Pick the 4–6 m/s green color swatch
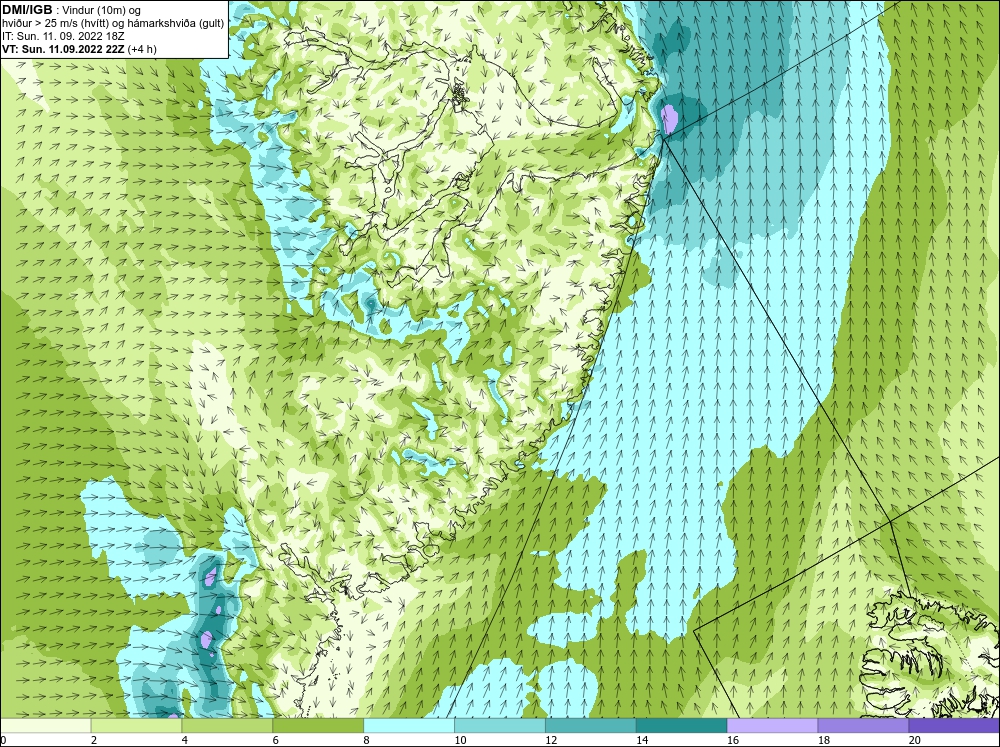1000x747 pixels. click(227, 725)
